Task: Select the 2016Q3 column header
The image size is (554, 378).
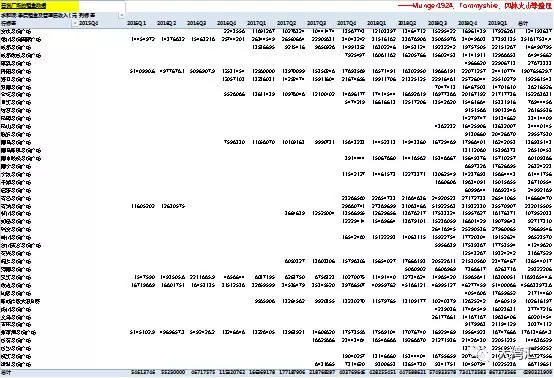Action: (x=196, y=23)
